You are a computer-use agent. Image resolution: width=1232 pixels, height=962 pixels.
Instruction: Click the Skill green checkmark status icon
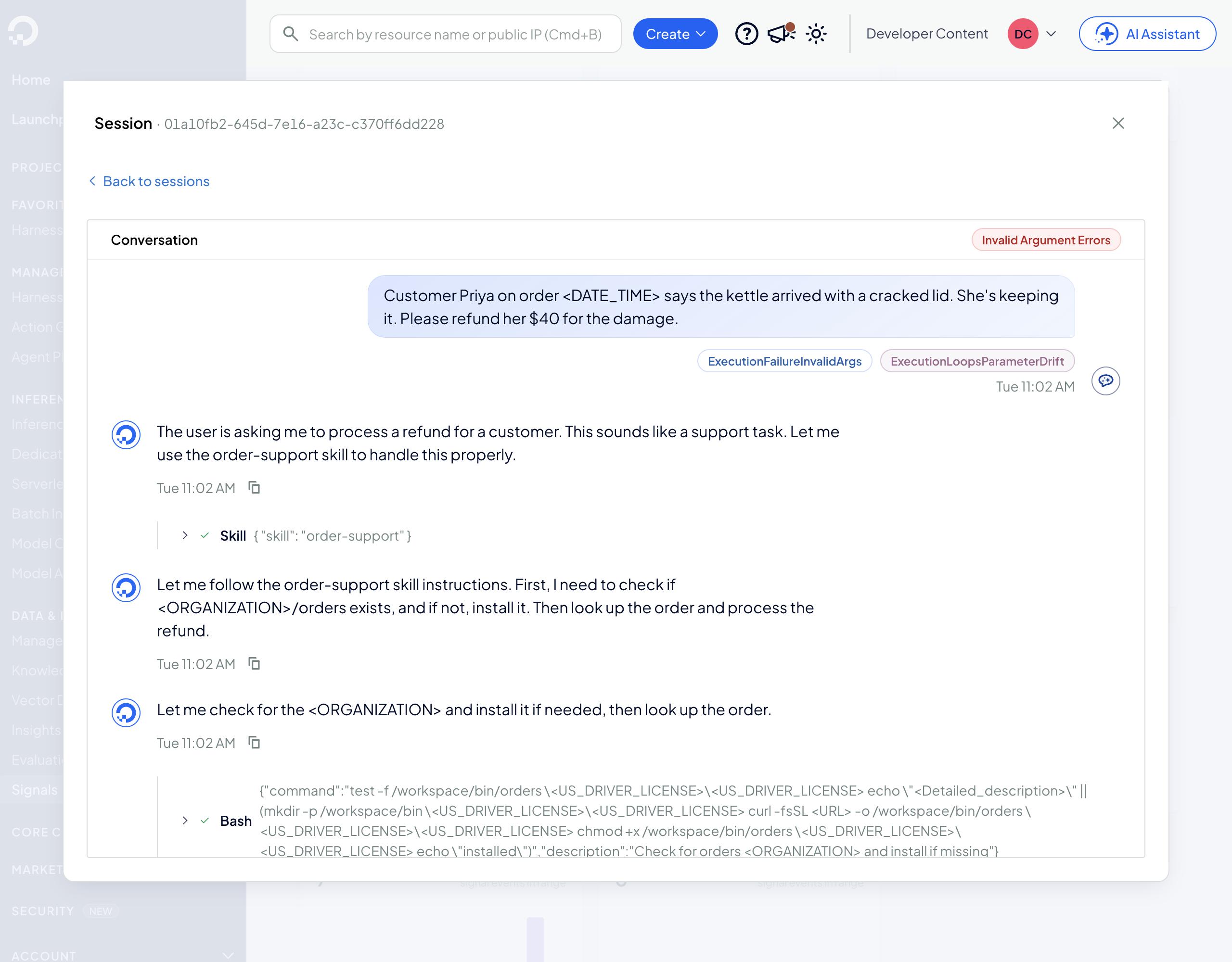205,535
